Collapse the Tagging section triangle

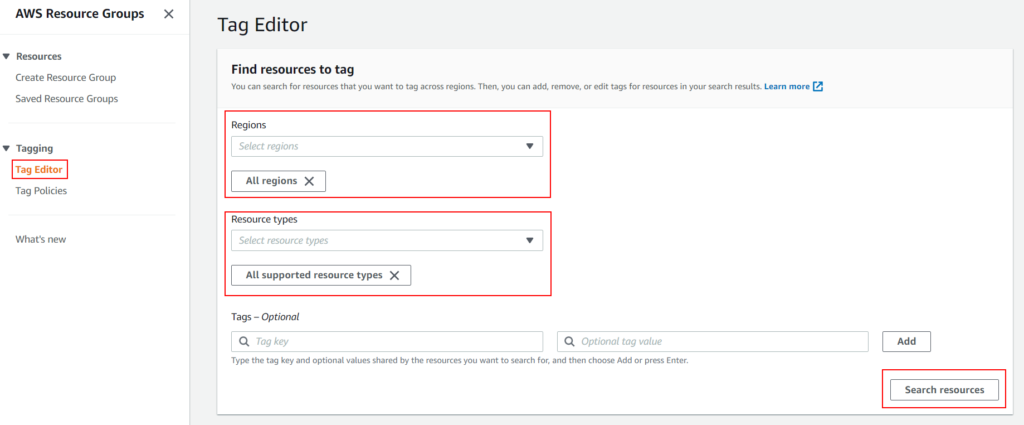click(7, 149)
